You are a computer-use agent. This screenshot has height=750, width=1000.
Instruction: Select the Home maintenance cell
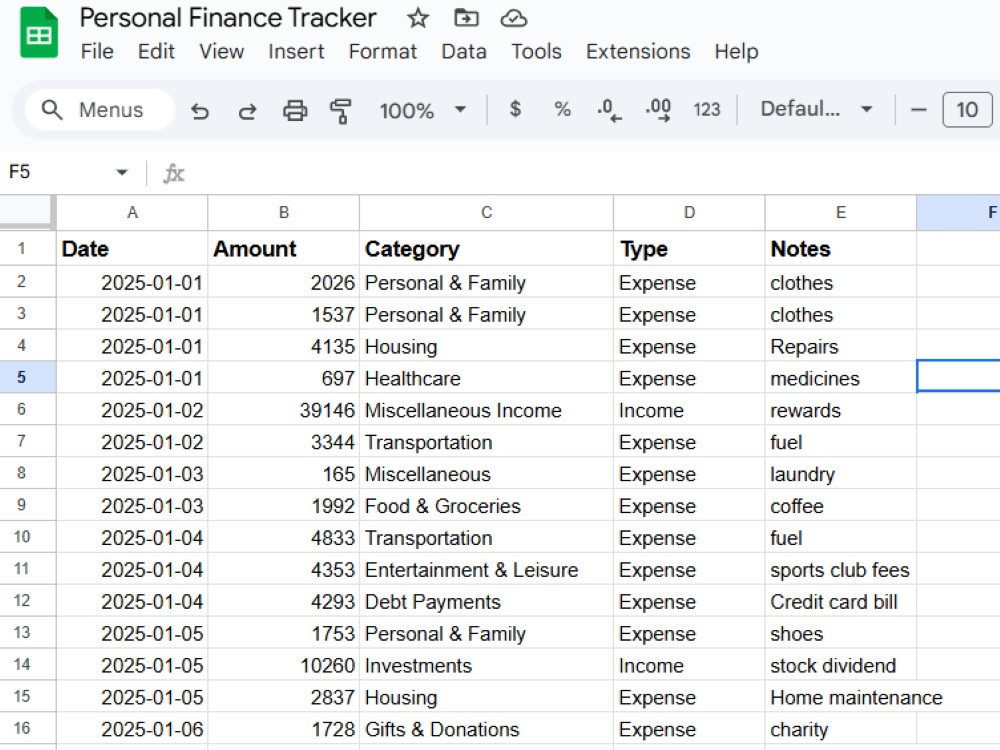click(841, 696)
